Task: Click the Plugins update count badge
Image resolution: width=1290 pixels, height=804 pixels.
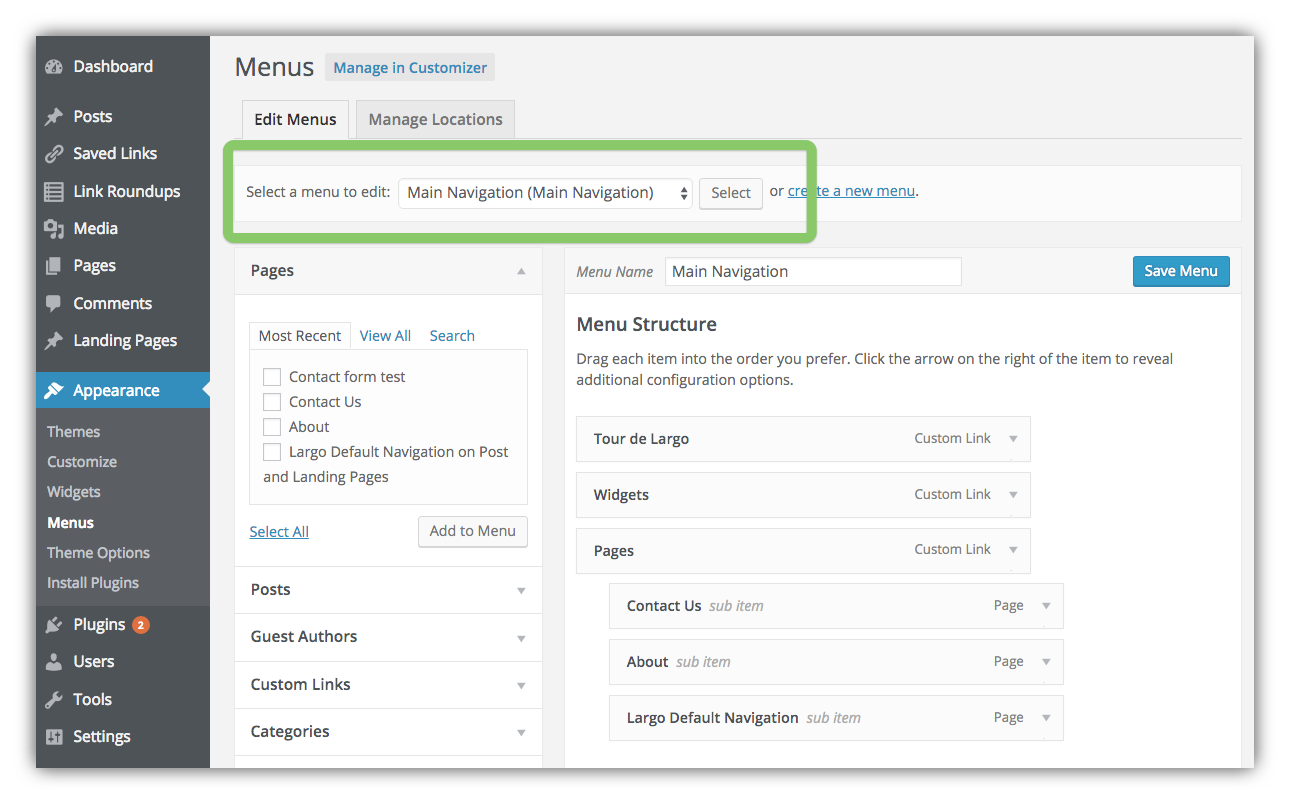Action: [x=141, y=625]
